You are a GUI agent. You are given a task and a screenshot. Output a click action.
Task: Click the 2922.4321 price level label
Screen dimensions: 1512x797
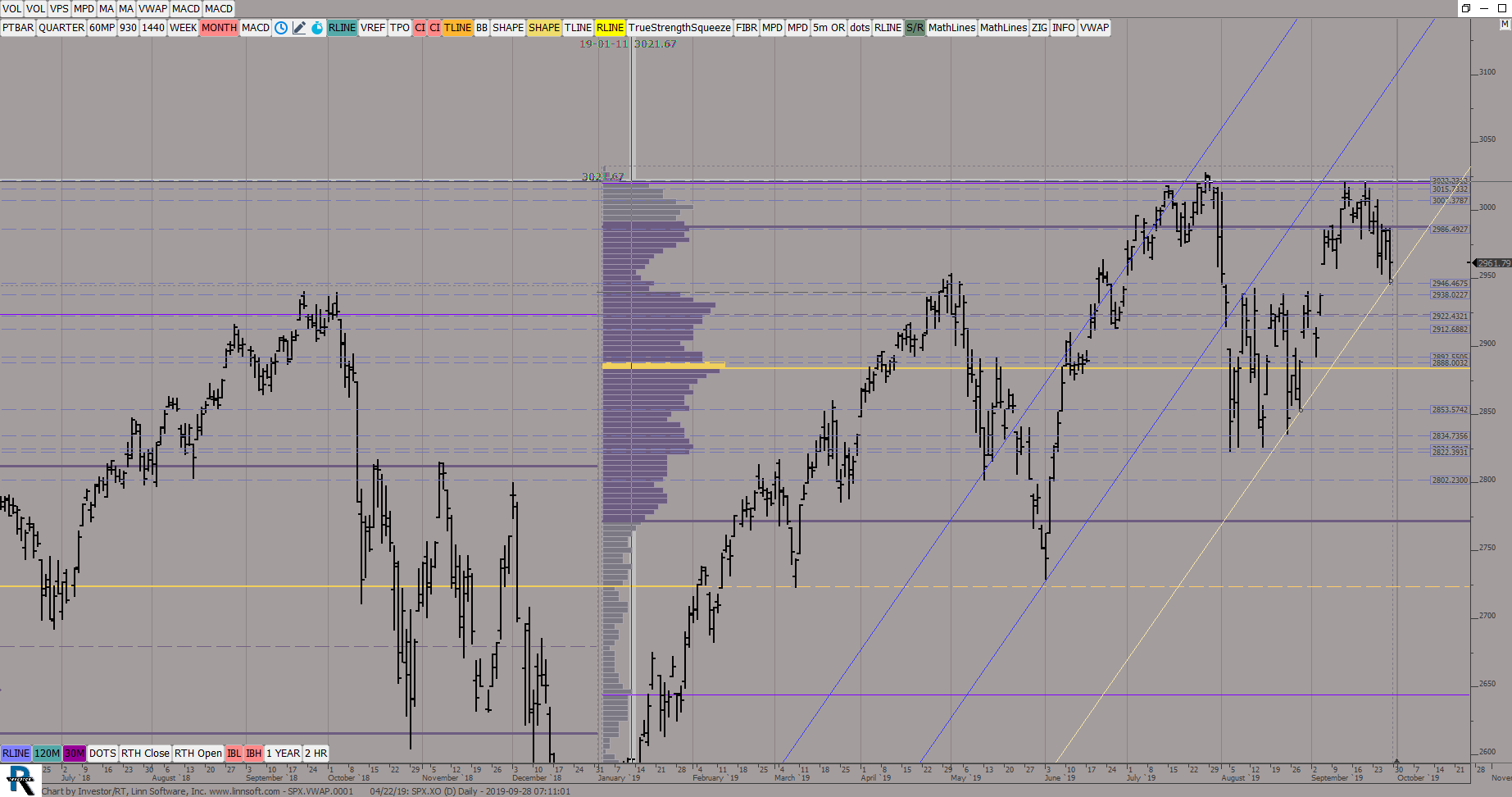1450,317
